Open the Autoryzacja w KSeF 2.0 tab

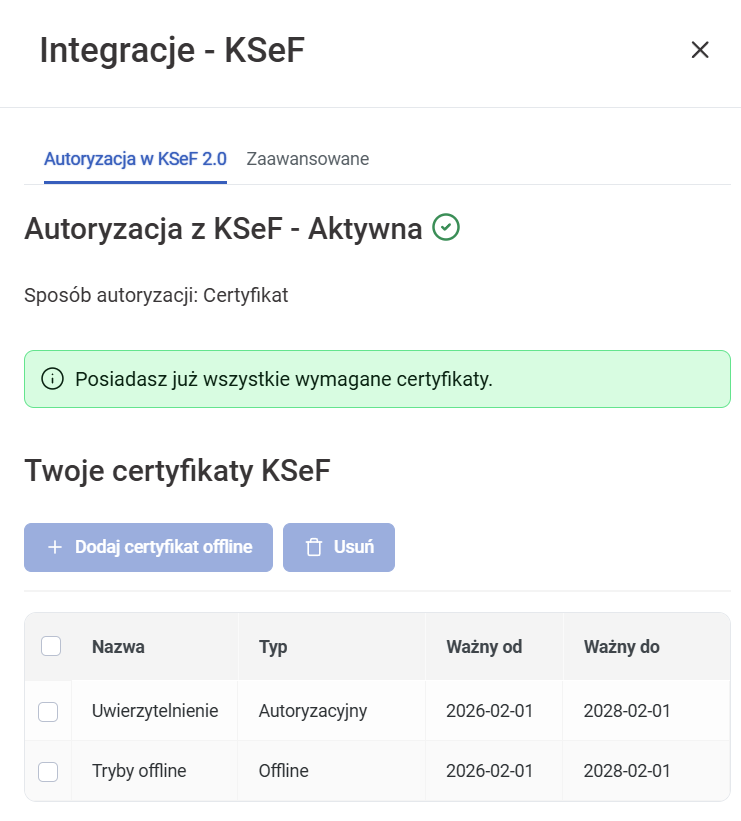135,159
